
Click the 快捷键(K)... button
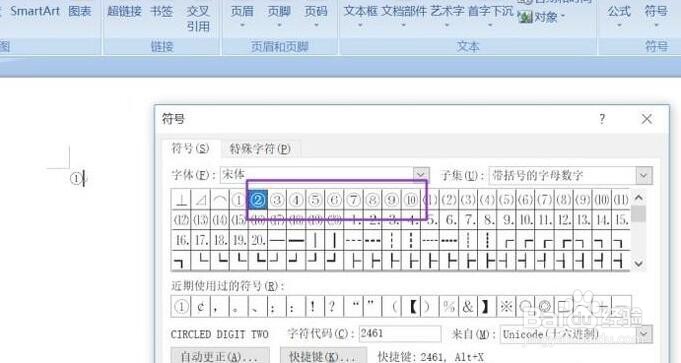point(323,356)
